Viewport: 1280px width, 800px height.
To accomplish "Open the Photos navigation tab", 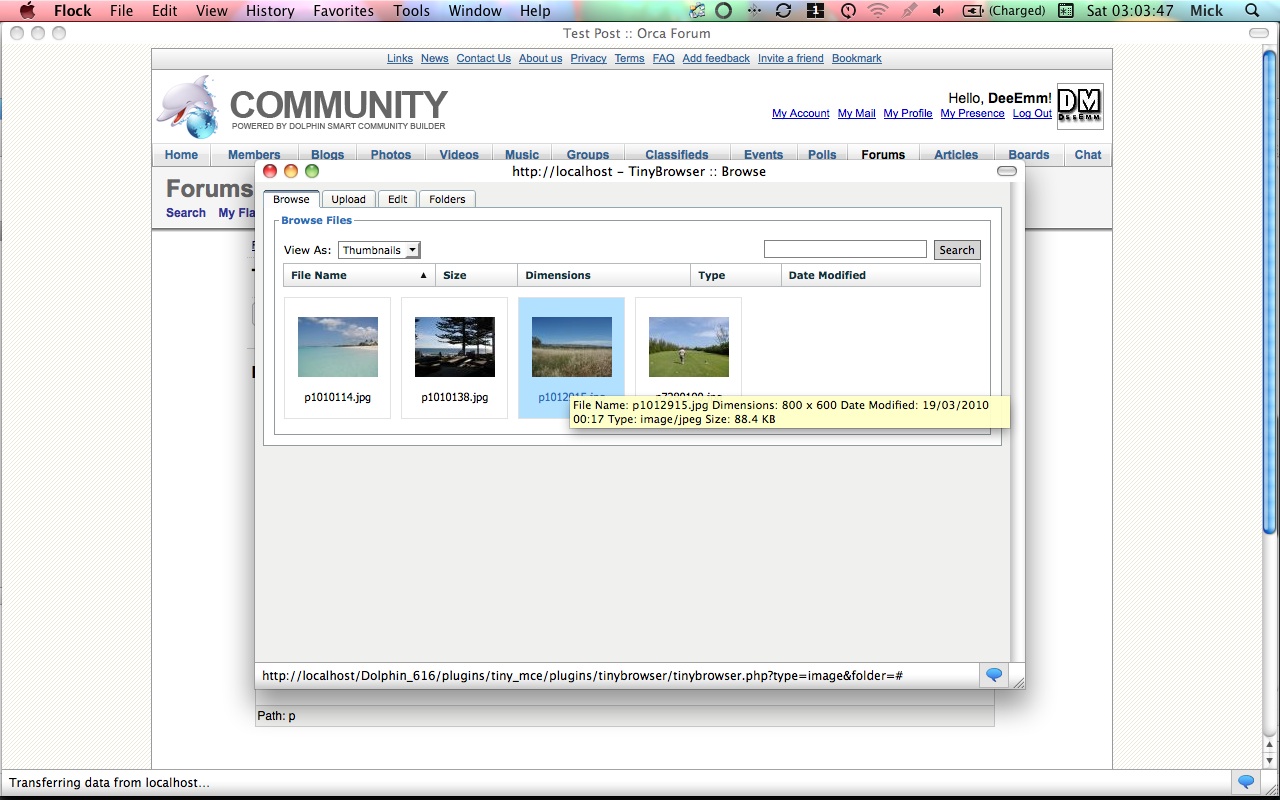I will 391,155.
